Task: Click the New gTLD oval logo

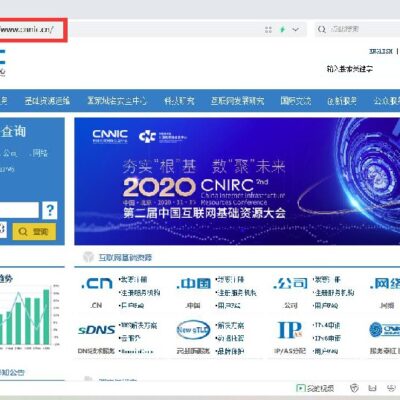Action: 193,330
